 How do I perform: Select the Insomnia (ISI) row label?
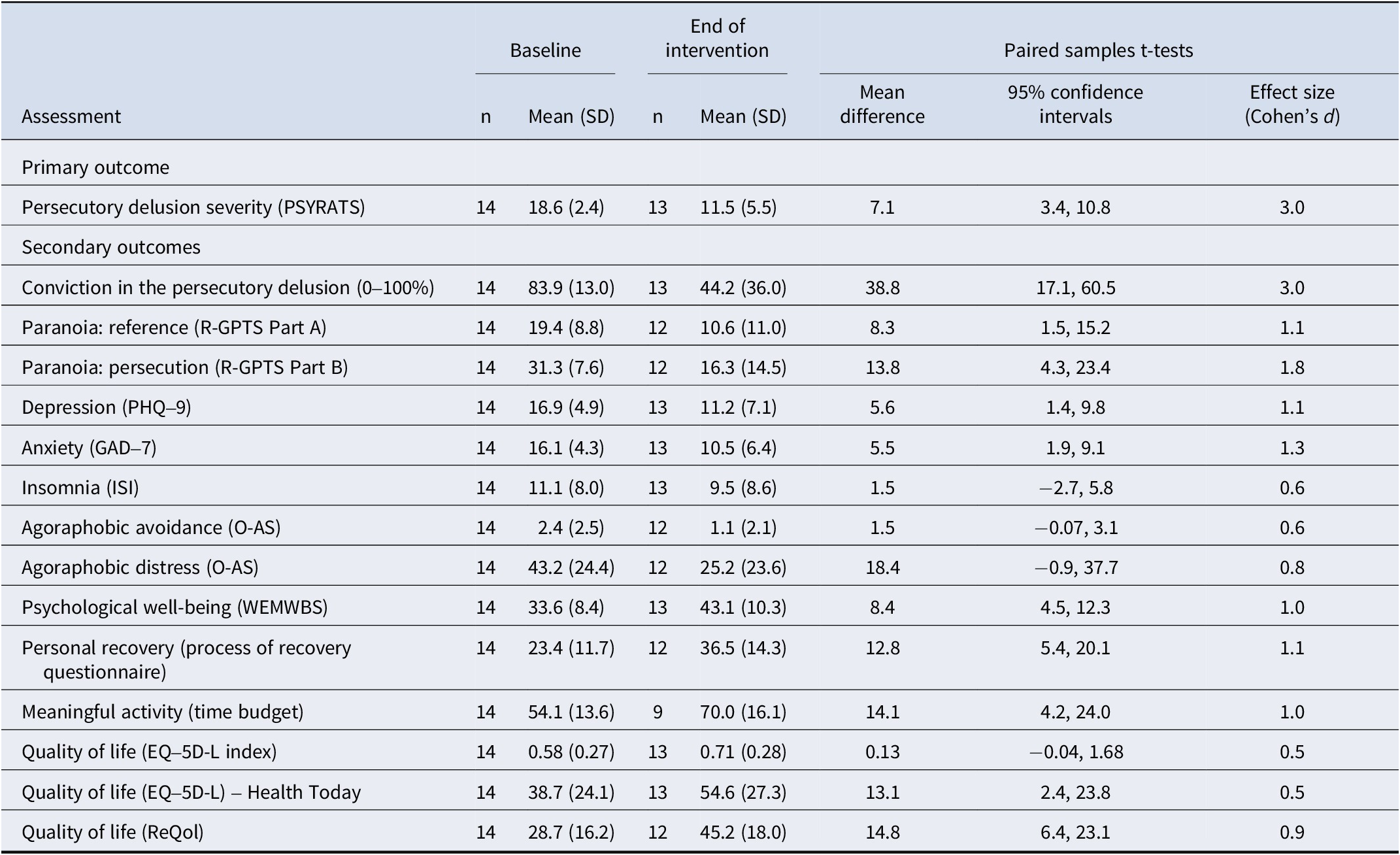[x=80, y=488]
